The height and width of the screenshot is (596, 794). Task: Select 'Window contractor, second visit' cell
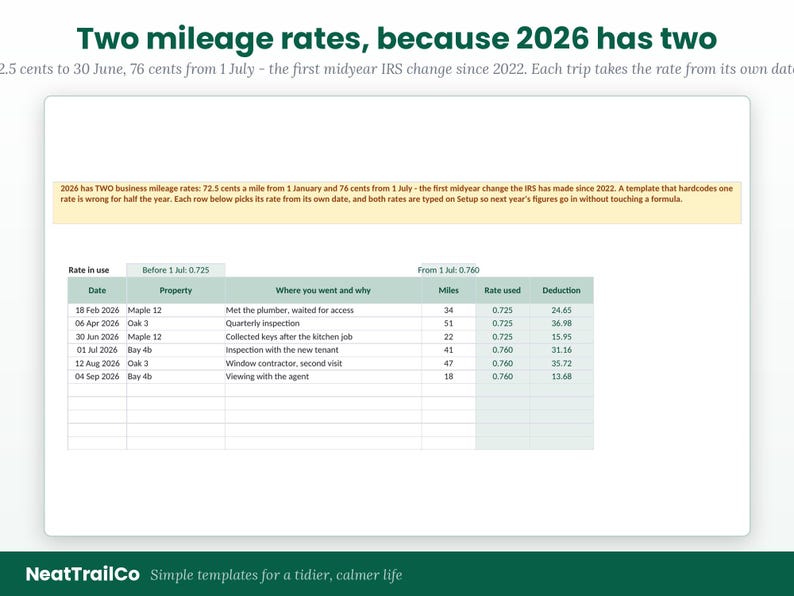tap(323, 363)
